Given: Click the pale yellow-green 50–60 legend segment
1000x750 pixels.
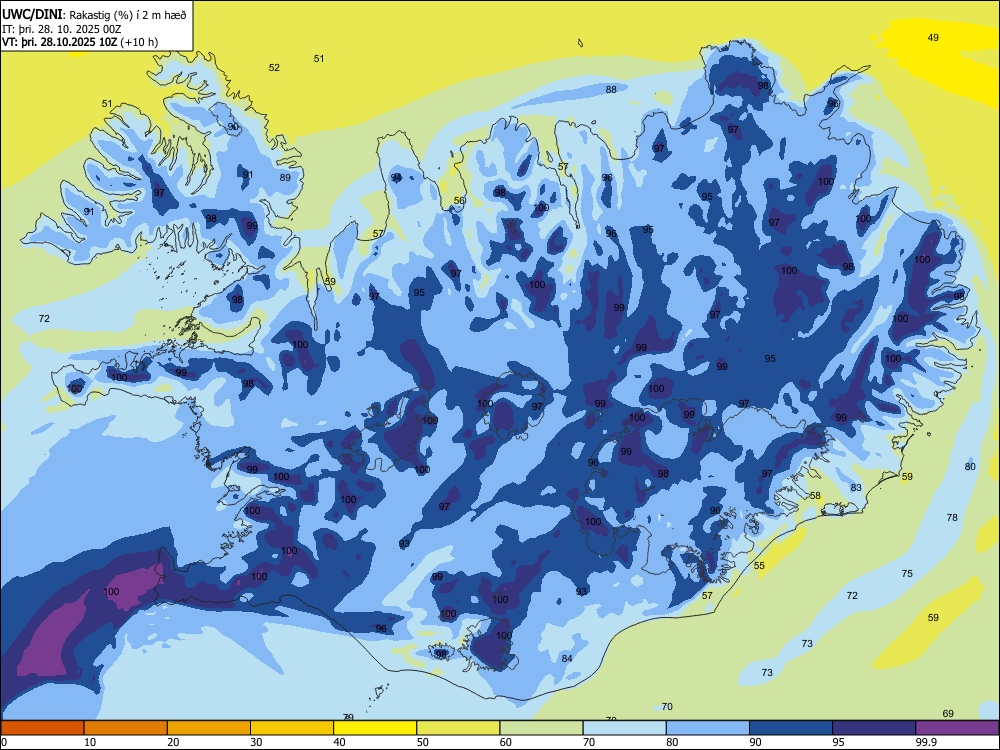Looking at the screenshot, I should pos(458,728).
